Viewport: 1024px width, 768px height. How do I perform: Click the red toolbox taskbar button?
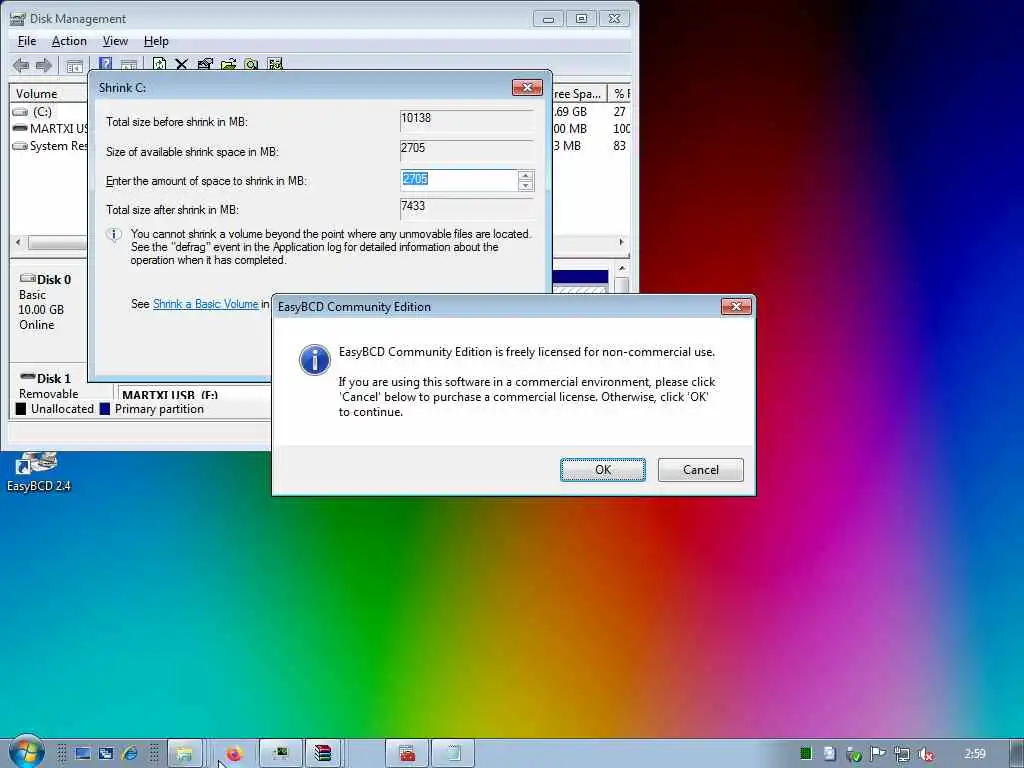coord(407,754)
